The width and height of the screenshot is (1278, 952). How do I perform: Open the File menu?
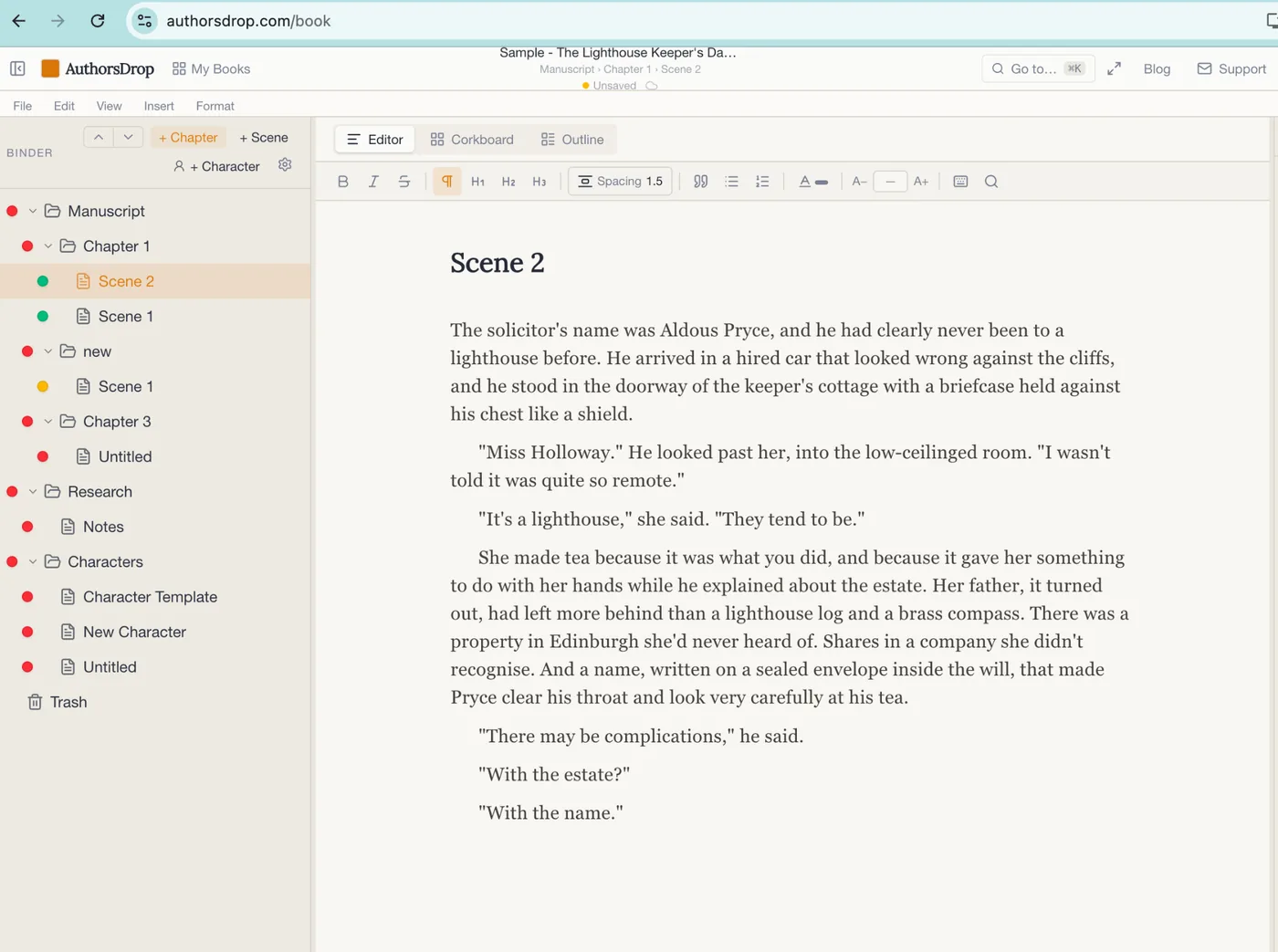[23, 106]
